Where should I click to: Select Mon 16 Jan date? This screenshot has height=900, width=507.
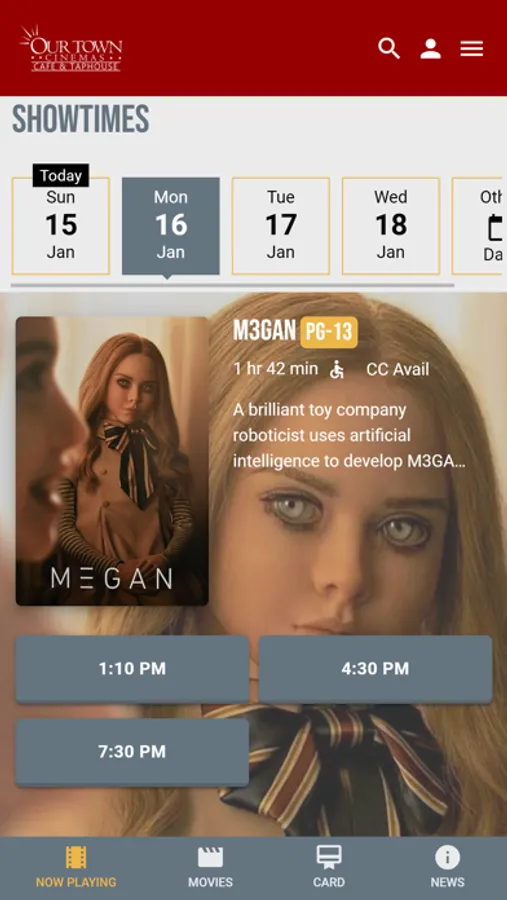click(x=171, y=226)
